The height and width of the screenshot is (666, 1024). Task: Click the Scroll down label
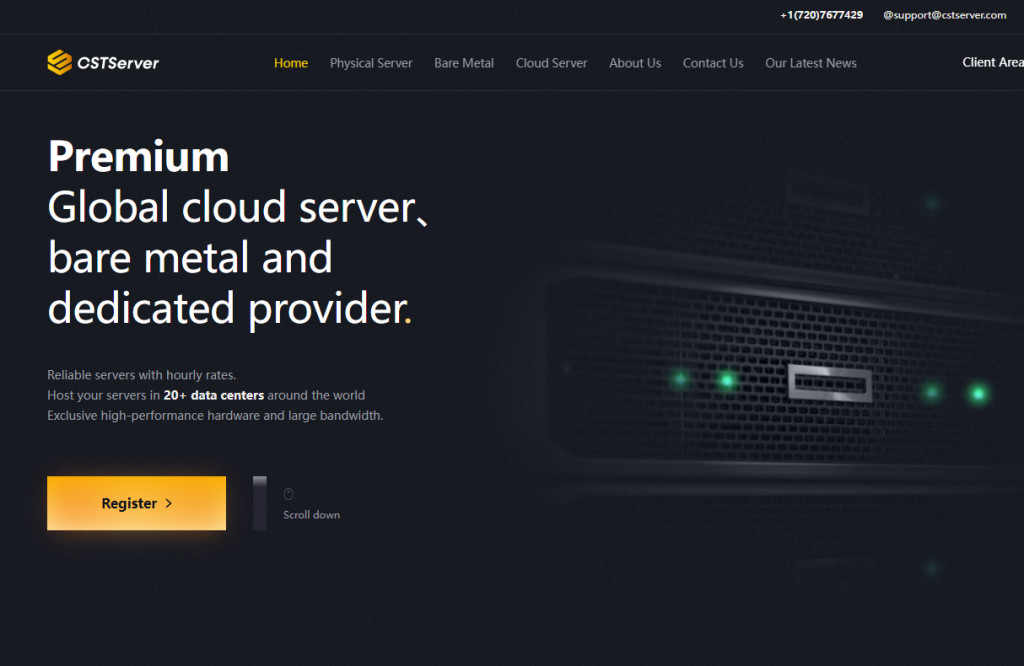pyautogui.click(x=312, y=515)
